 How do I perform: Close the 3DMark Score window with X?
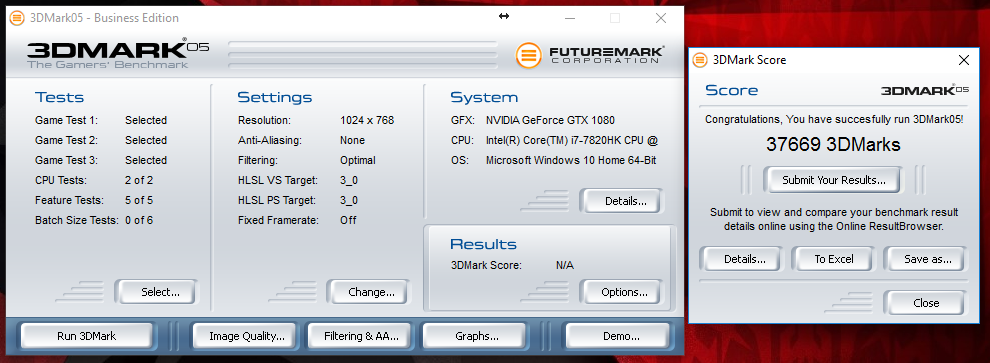(963, 60)
